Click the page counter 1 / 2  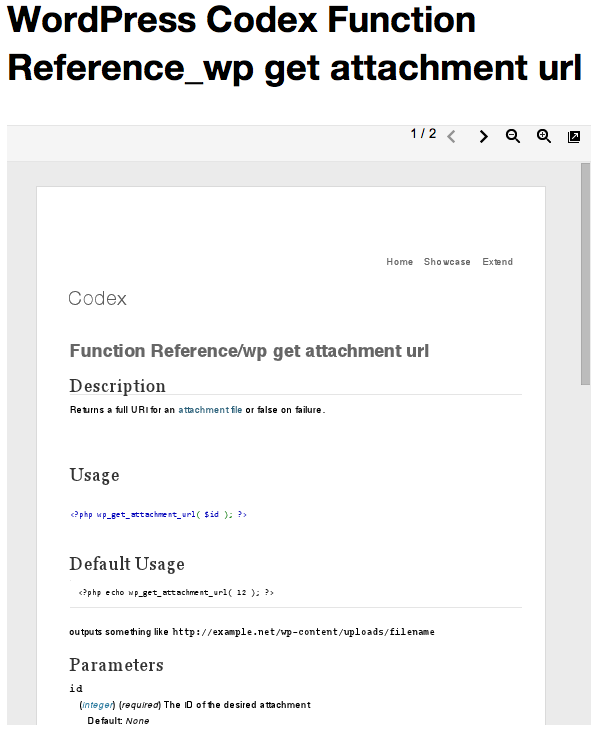(423, 134)
